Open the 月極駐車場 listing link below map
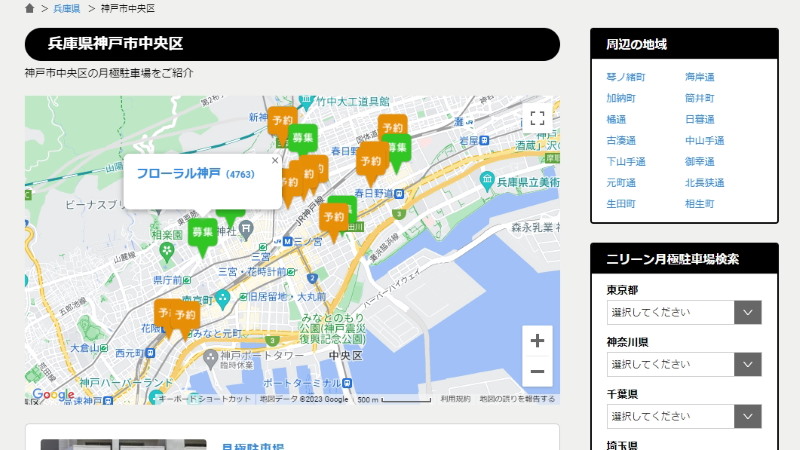The width and height of the screenshot is (800, 450). click(253, 446)
